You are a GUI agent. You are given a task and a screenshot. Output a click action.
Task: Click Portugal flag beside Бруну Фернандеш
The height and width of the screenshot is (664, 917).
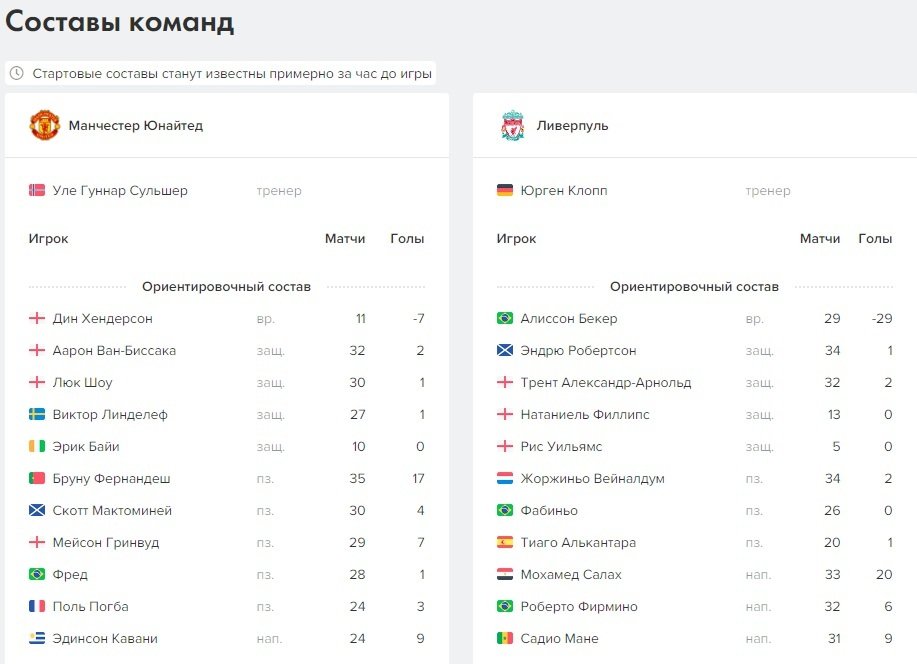tap(37, 478)
